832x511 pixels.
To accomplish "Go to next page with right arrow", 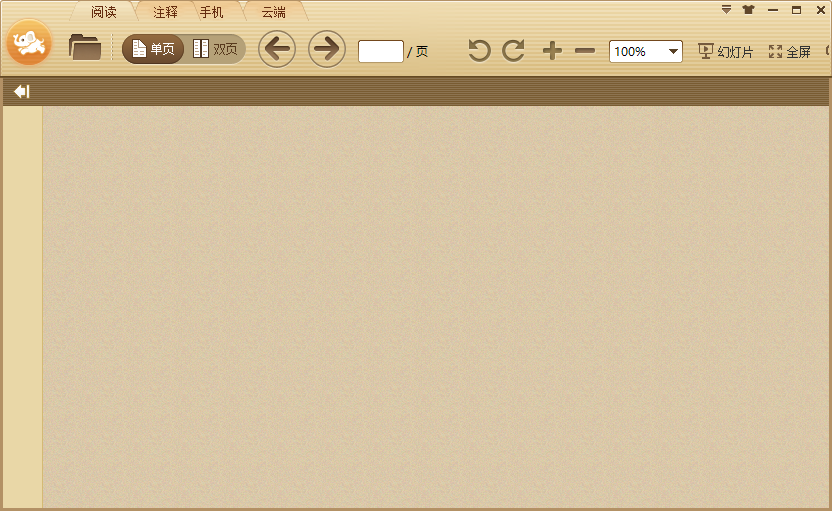I will pos(327,49).
